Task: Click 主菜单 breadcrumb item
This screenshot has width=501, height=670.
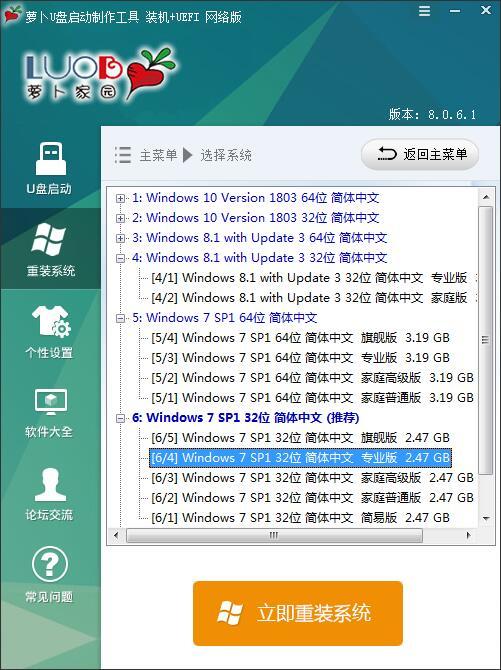Action: [158, 155]
